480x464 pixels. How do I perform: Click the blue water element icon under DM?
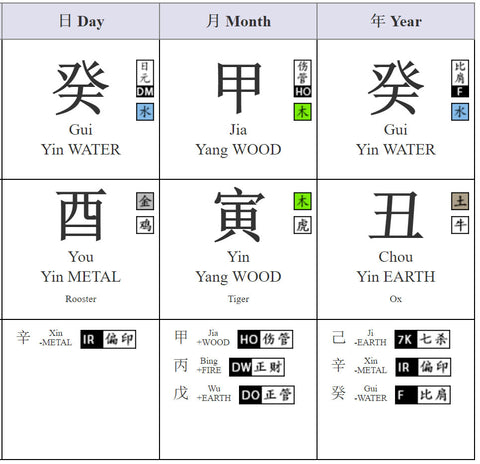(145, 112)
